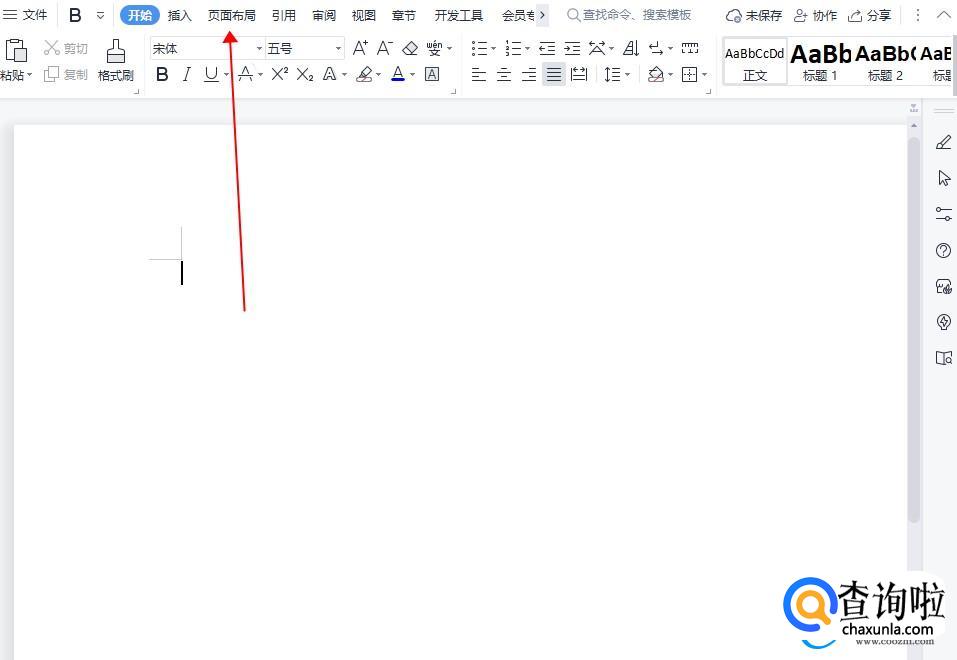Click the 分享 button
This screenshot has height=660, width=957.
click(870, 15)
